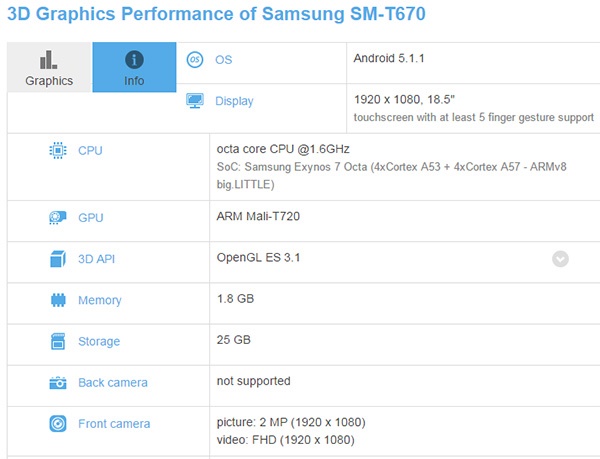Click the GPU graphics card icon
Image resolution: width=600 pixels, height=459 pixels.
58,218
